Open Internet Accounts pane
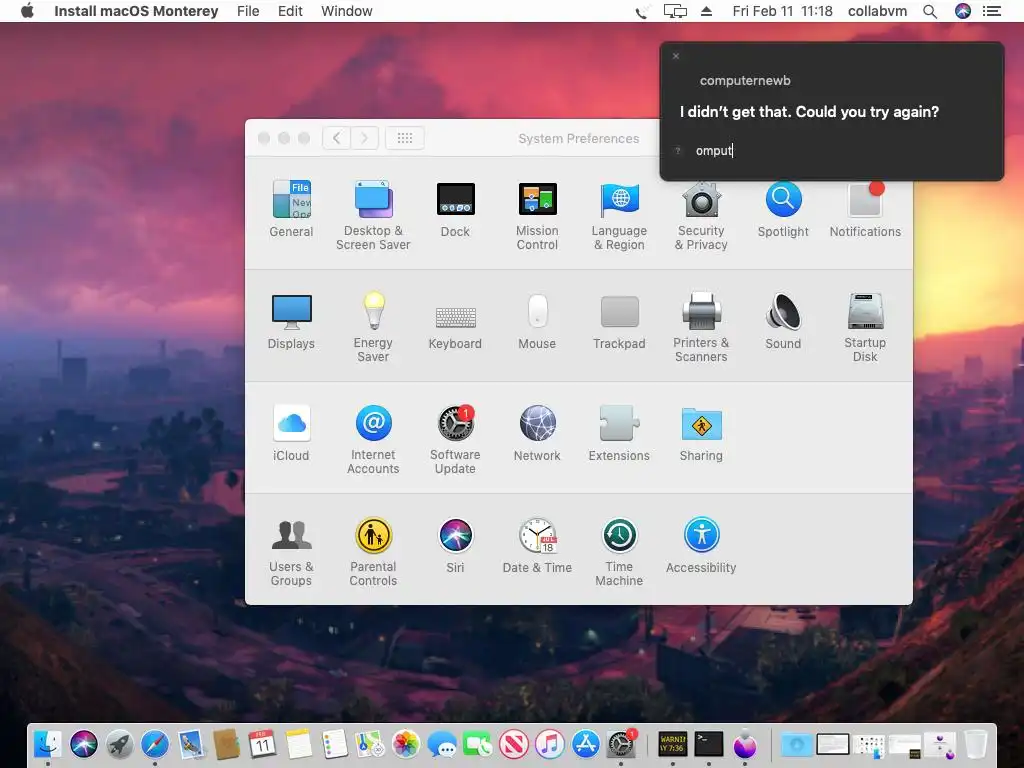The width and height of the screenshot is (1024, 768). [x=373, y=439]
